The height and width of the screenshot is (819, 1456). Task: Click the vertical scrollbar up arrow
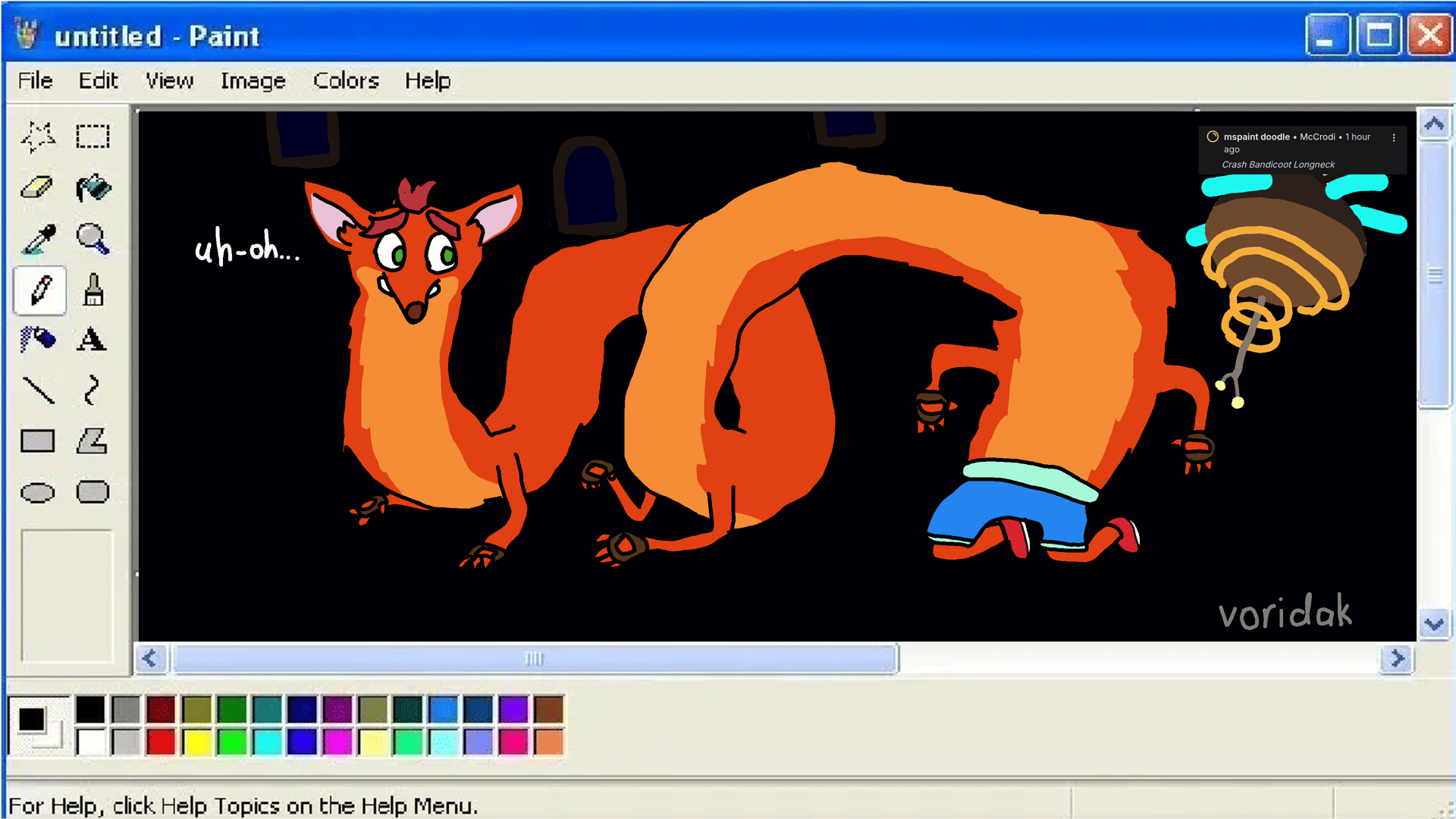1434,124
